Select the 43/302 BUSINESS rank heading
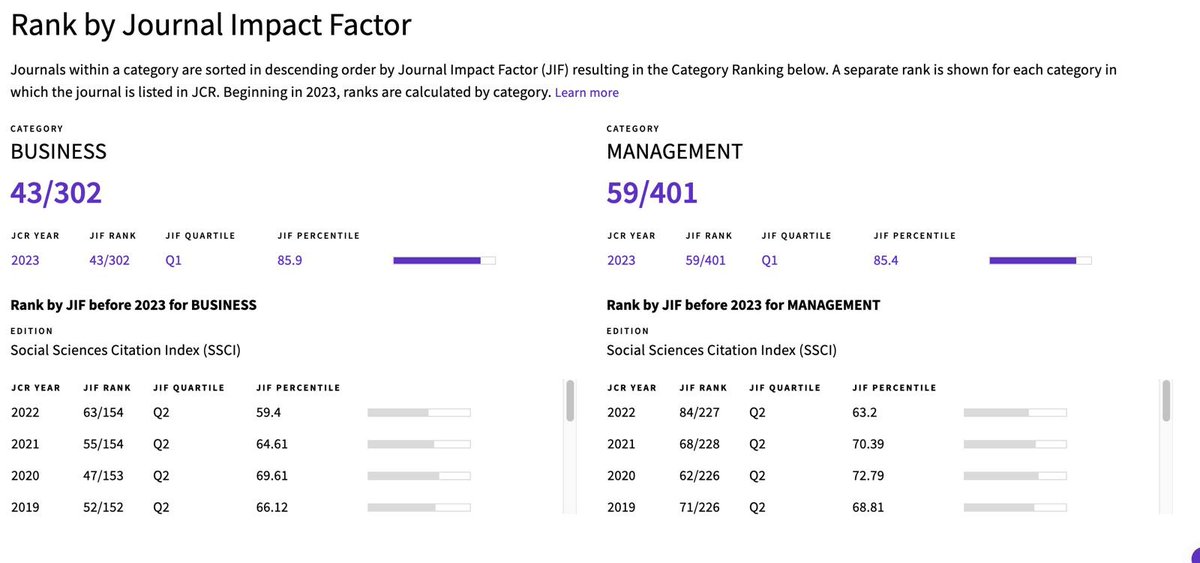 pos(56,193)
